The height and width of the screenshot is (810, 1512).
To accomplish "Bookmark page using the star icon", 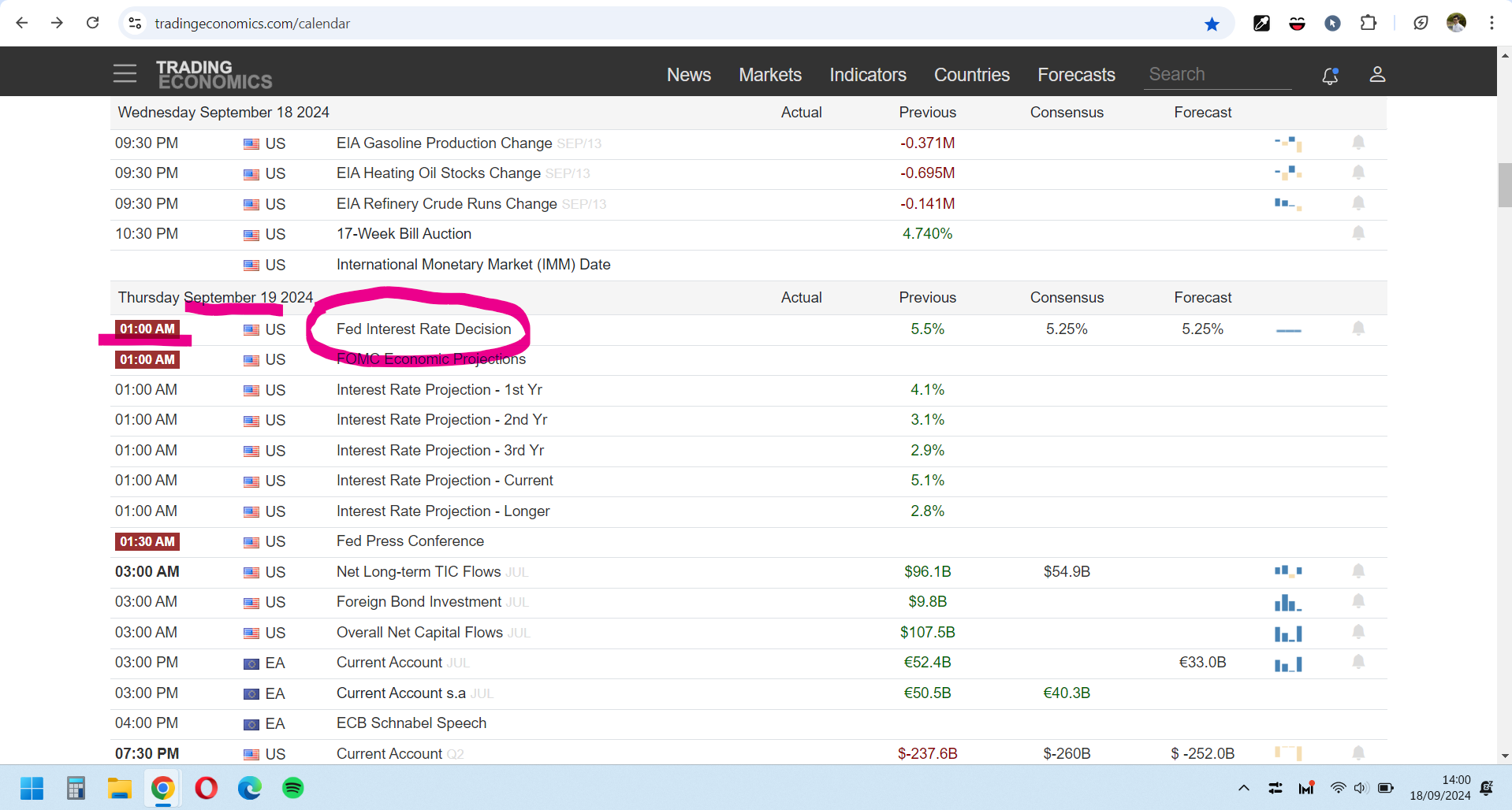I will [x=1212, y=24].
